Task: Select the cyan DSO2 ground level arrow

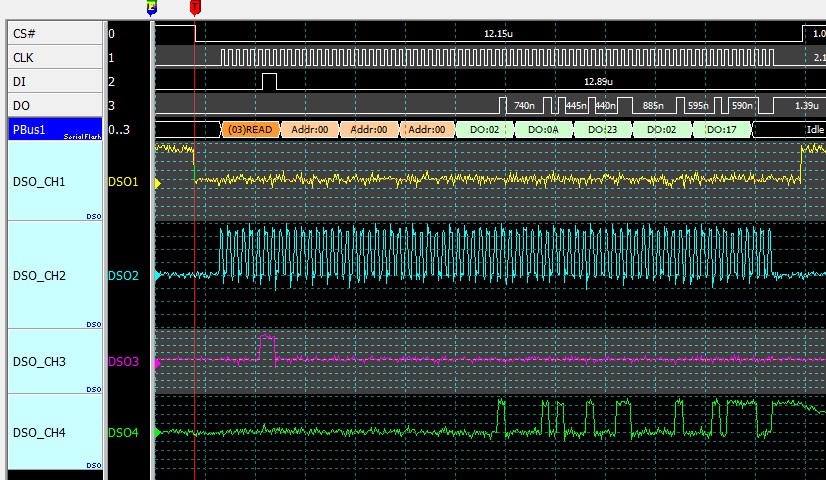Action: (158, 276)
